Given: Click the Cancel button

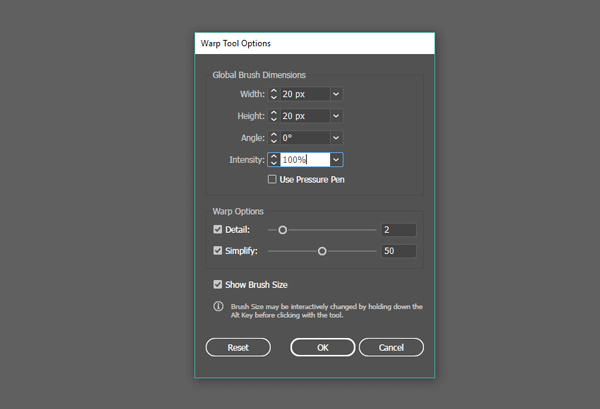Looking at the screenshot, I should click(391, 347).
